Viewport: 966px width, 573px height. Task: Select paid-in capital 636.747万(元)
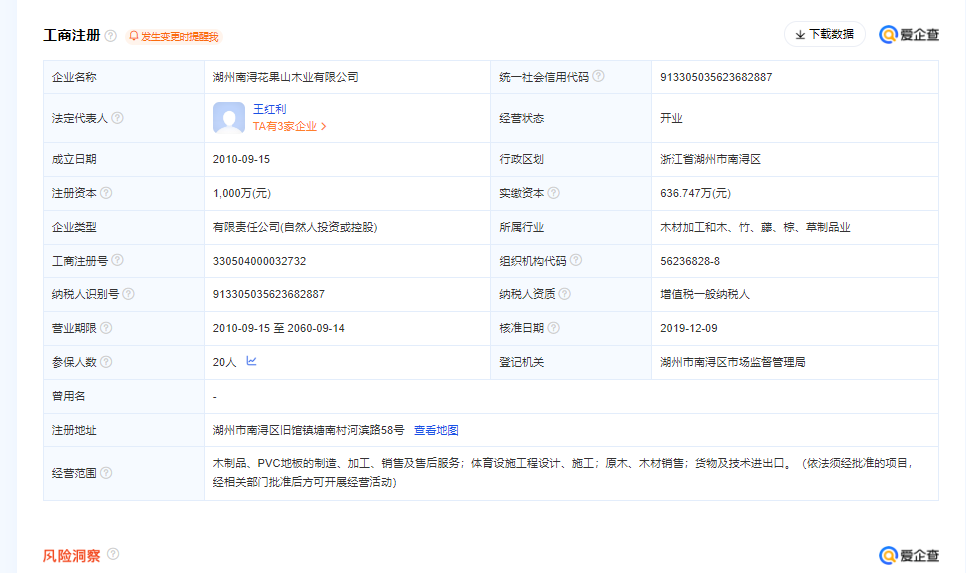point(695,193)
